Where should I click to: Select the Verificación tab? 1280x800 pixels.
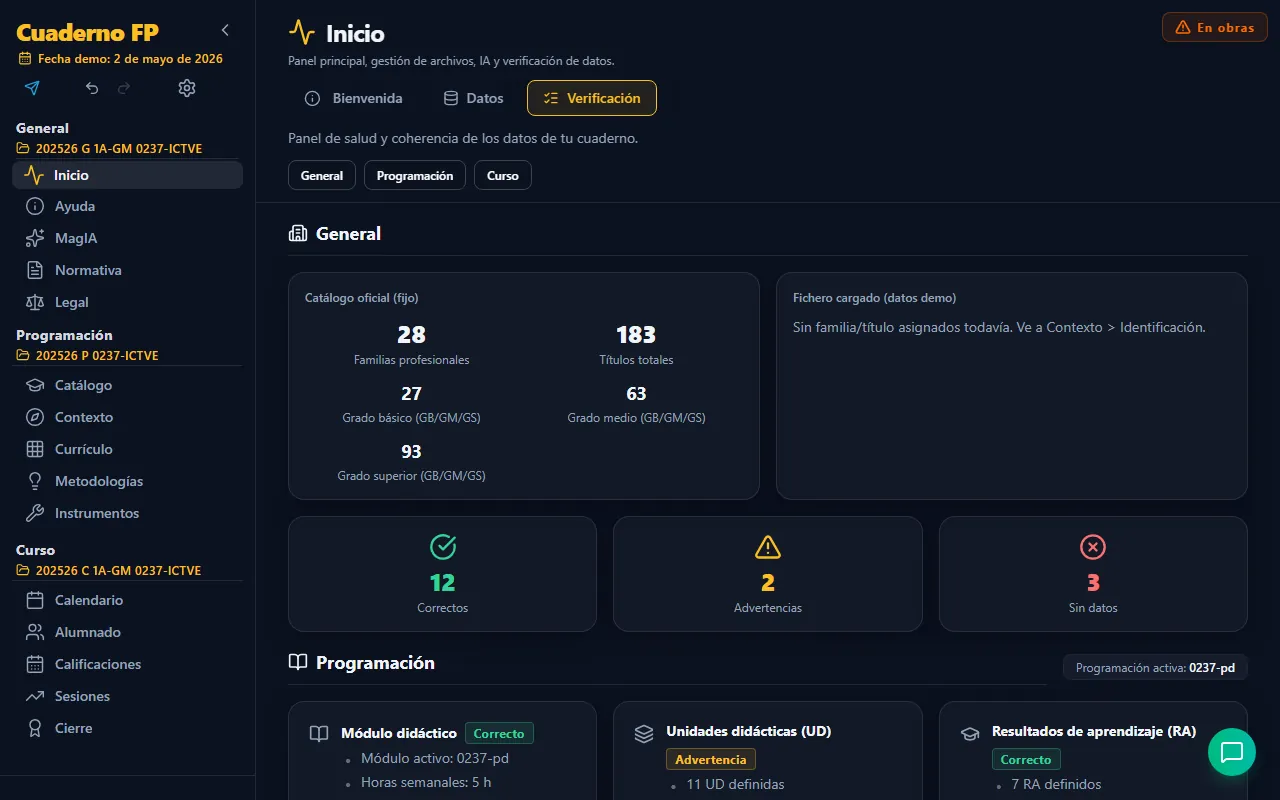point(592,98)
